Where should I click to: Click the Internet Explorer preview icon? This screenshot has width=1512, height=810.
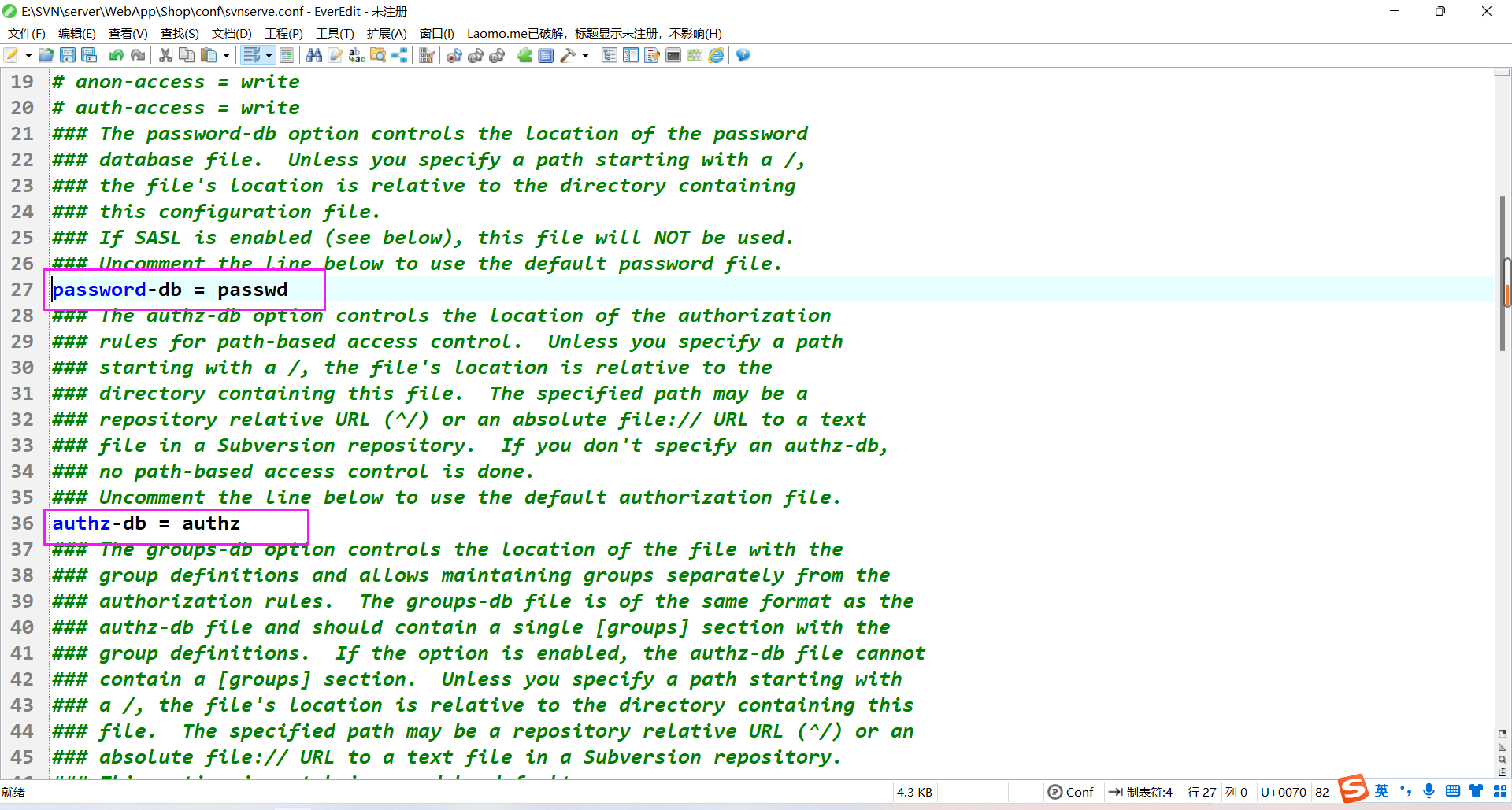tap(716, 55)
